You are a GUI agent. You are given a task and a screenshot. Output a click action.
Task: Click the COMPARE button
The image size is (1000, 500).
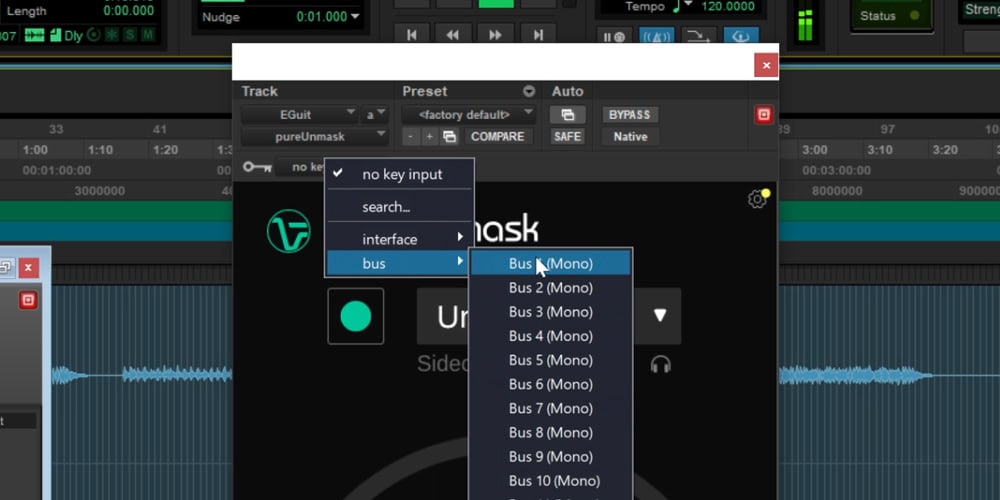[497, 136]
